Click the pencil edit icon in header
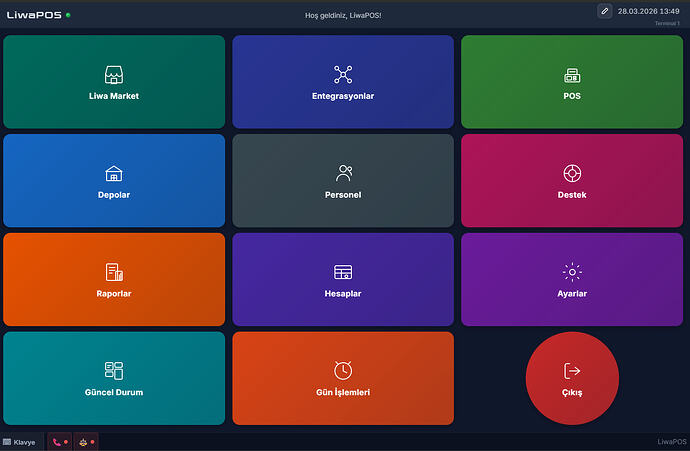 [x=604, y=11]
